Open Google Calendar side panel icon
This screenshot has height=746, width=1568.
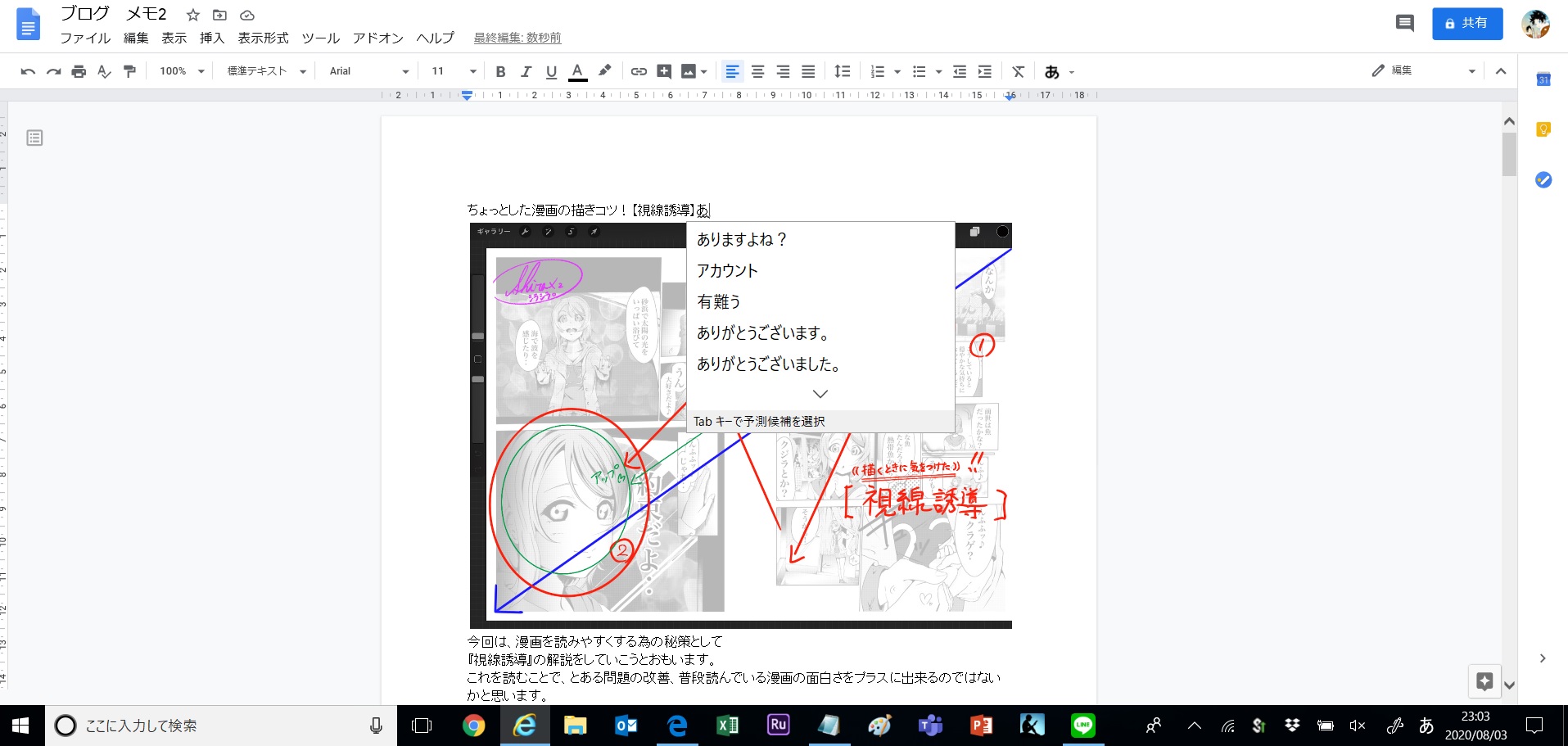tap(1543, 79)
